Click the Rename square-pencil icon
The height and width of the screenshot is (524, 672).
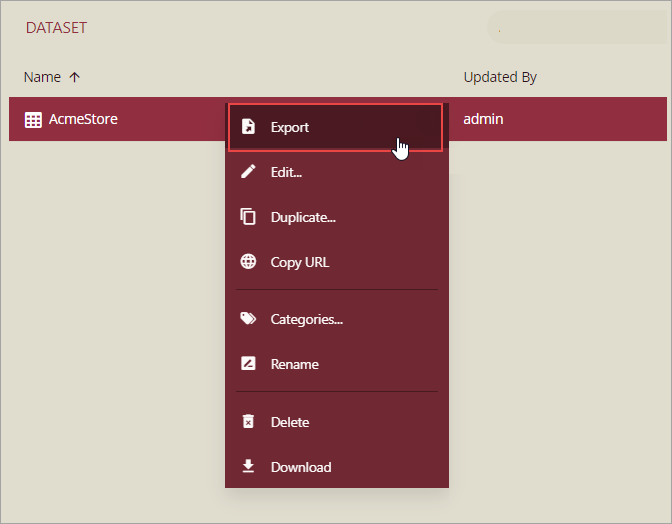(248, 363)
